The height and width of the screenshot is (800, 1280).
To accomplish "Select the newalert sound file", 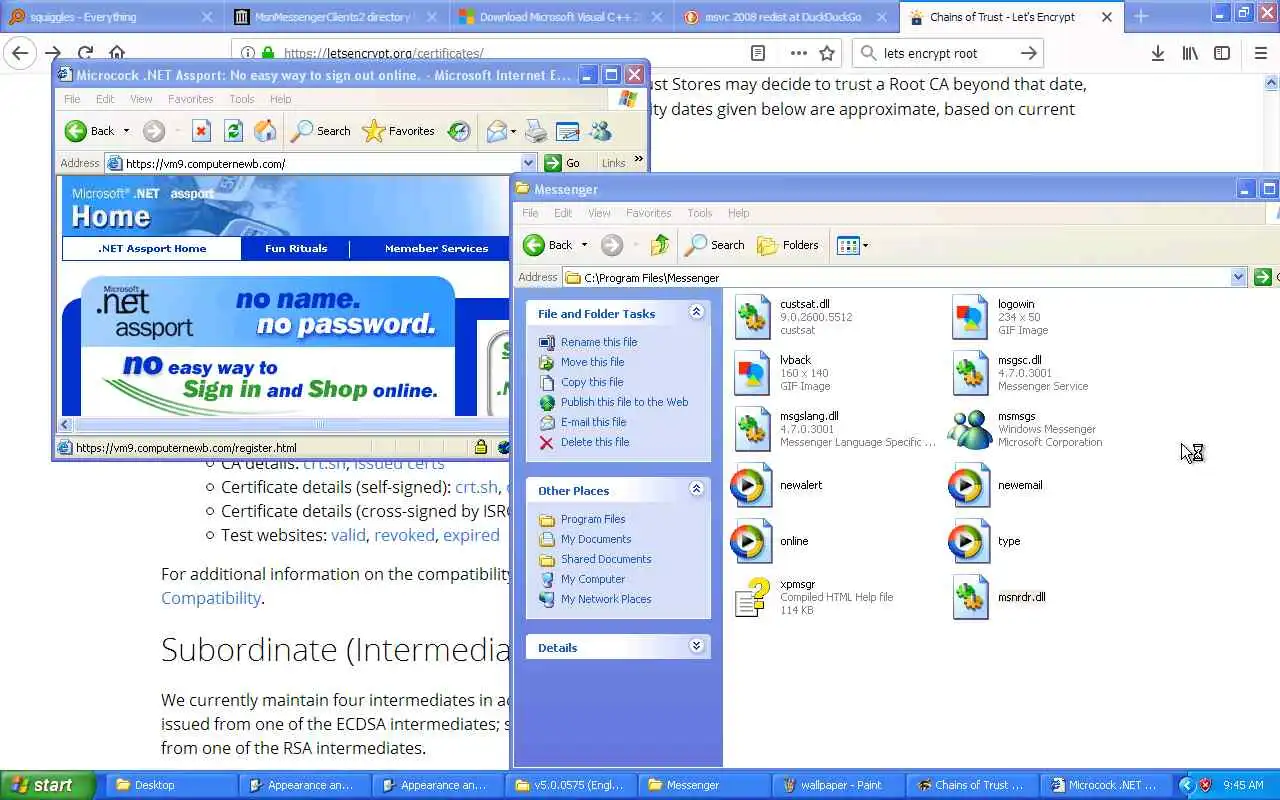I will coord(752,485).
